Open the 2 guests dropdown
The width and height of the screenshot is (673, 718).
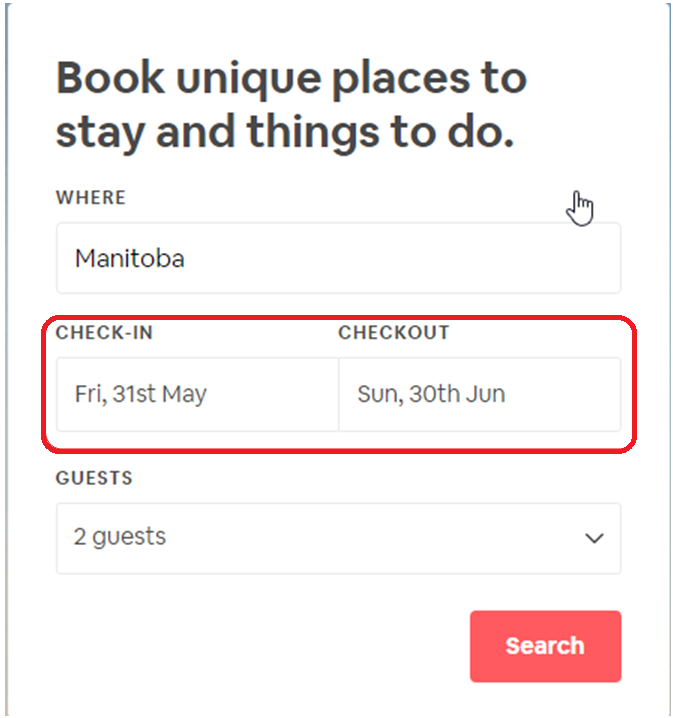click(338, 538)
